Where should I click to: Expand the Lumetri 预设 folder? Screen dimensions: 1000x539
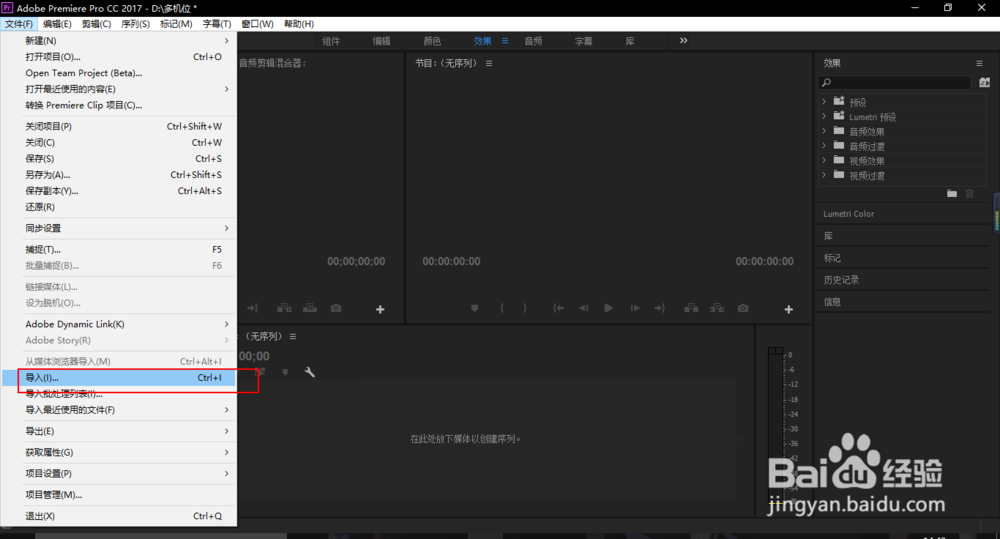click(824, 116)
